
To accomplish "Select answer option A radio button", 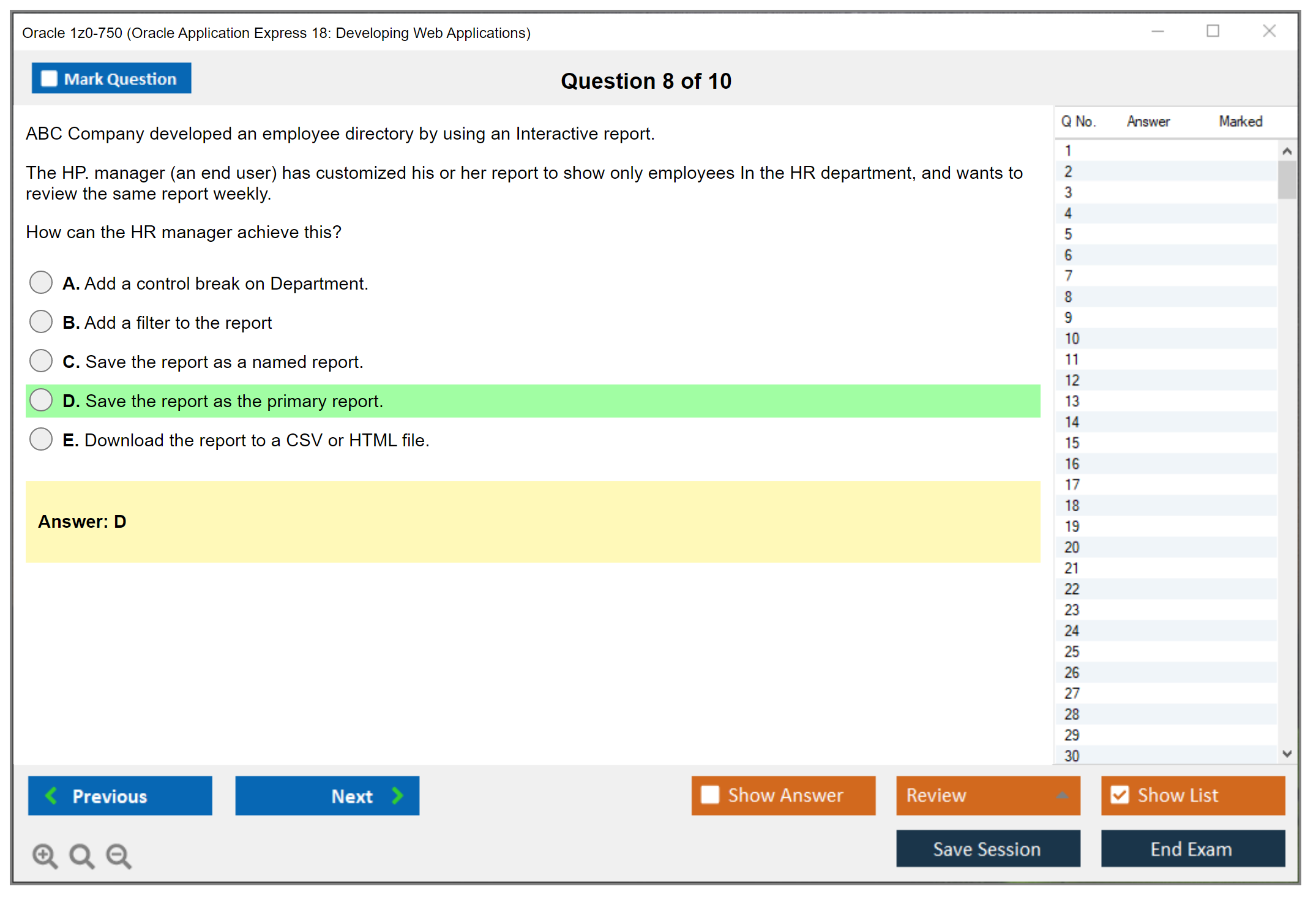I will 40,282.
